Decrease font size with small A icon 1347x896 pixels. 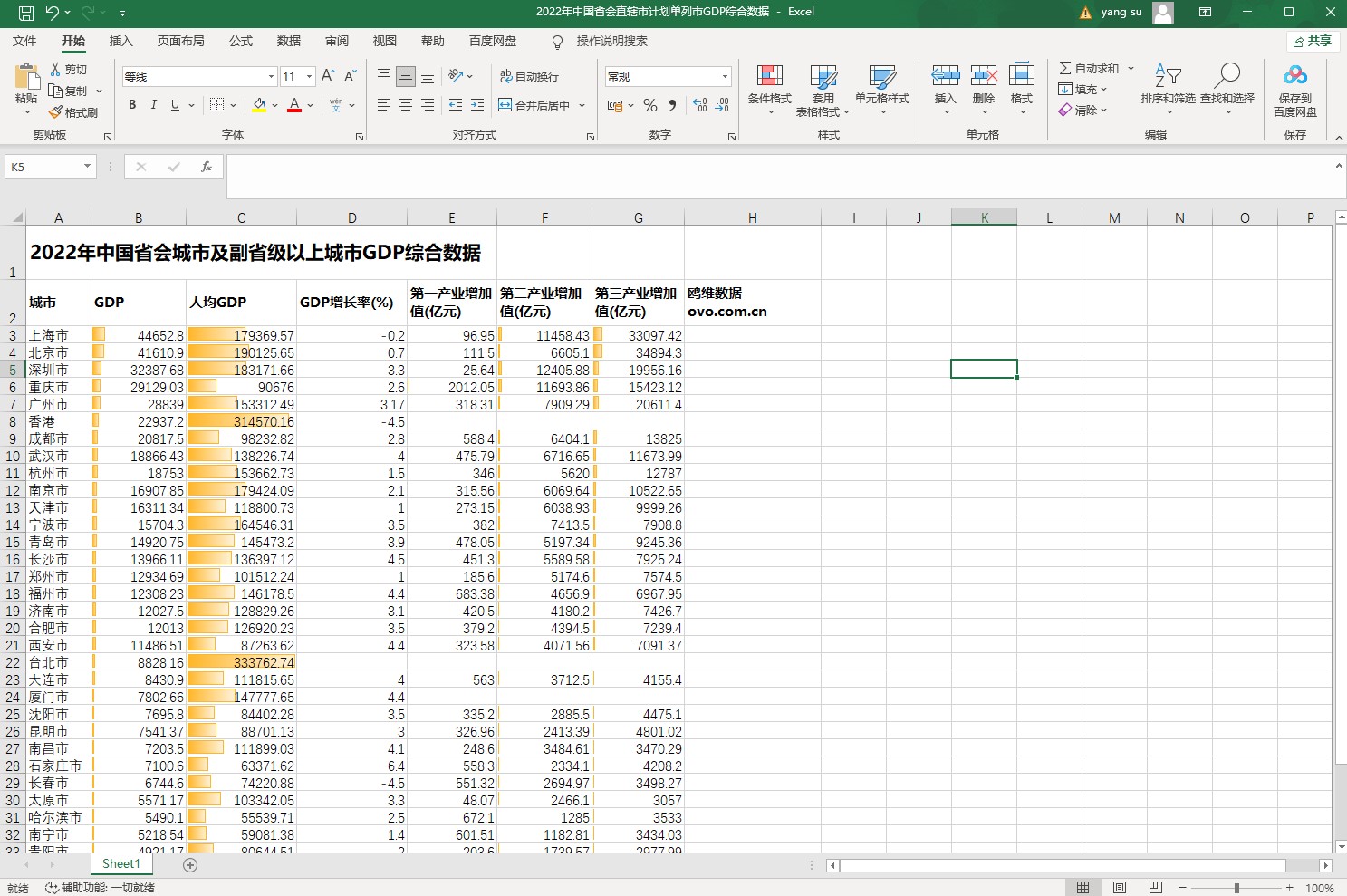(x=350, y=76)
